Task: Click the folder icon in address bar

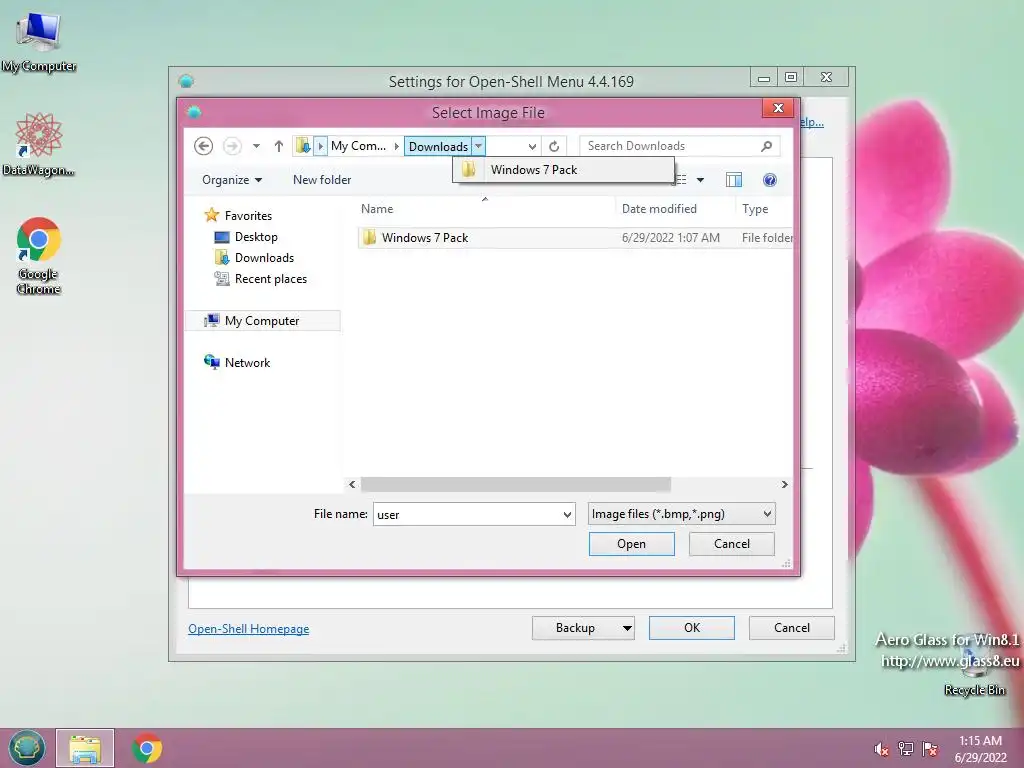Action: click(x=303, y=146)
